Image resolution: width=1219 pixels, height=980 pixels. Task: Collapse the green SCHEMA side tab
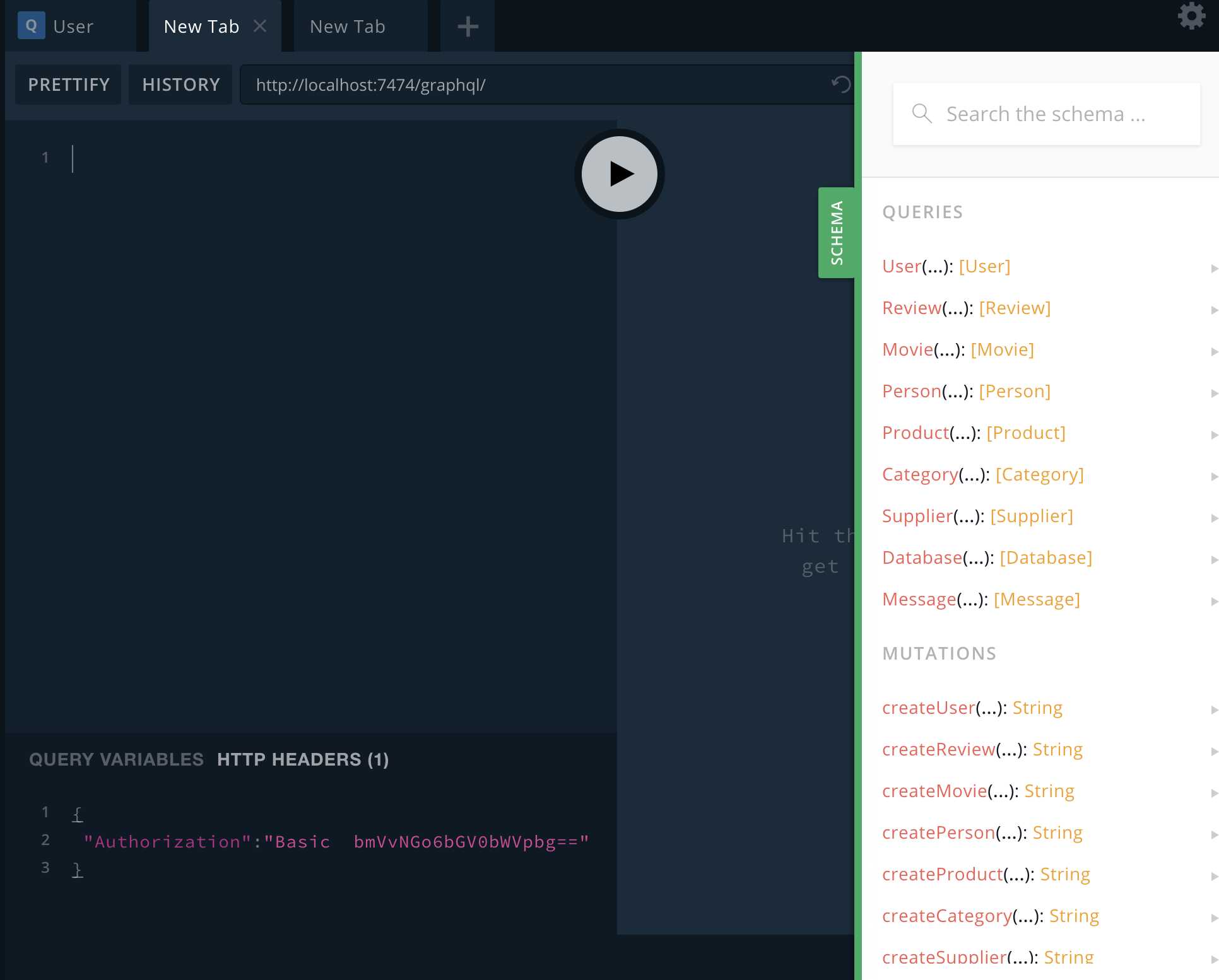pyautogui.click(x=836, y=232)
